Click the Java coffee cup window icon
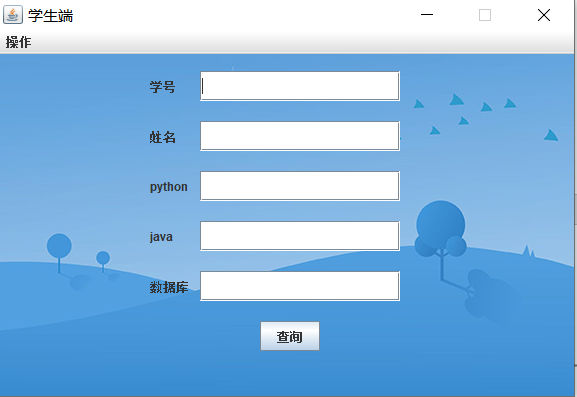Screen dimensions: 577x397 13,15
